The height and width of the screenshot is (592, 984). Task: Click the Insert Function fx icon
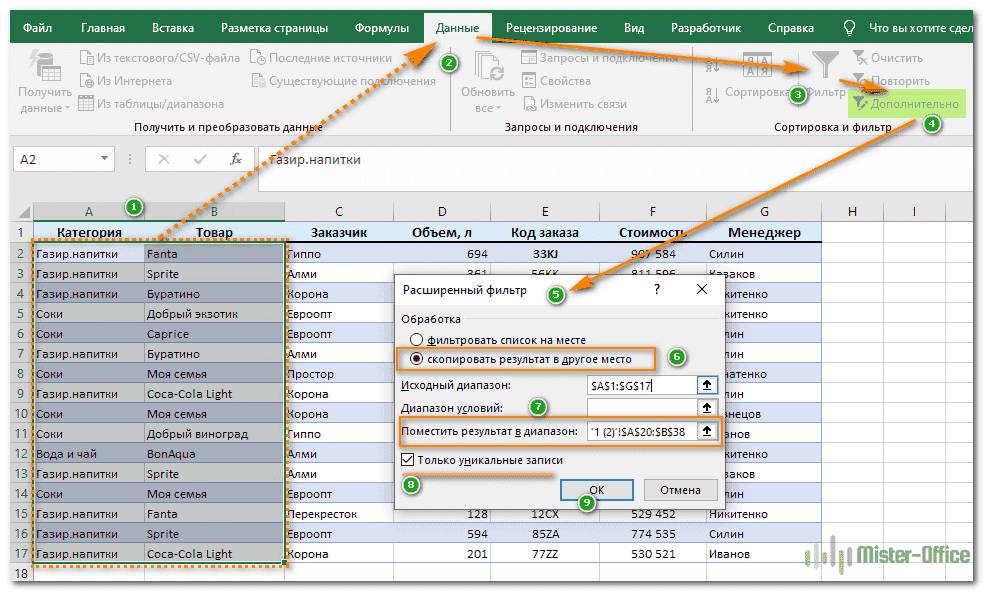[236, 159]
